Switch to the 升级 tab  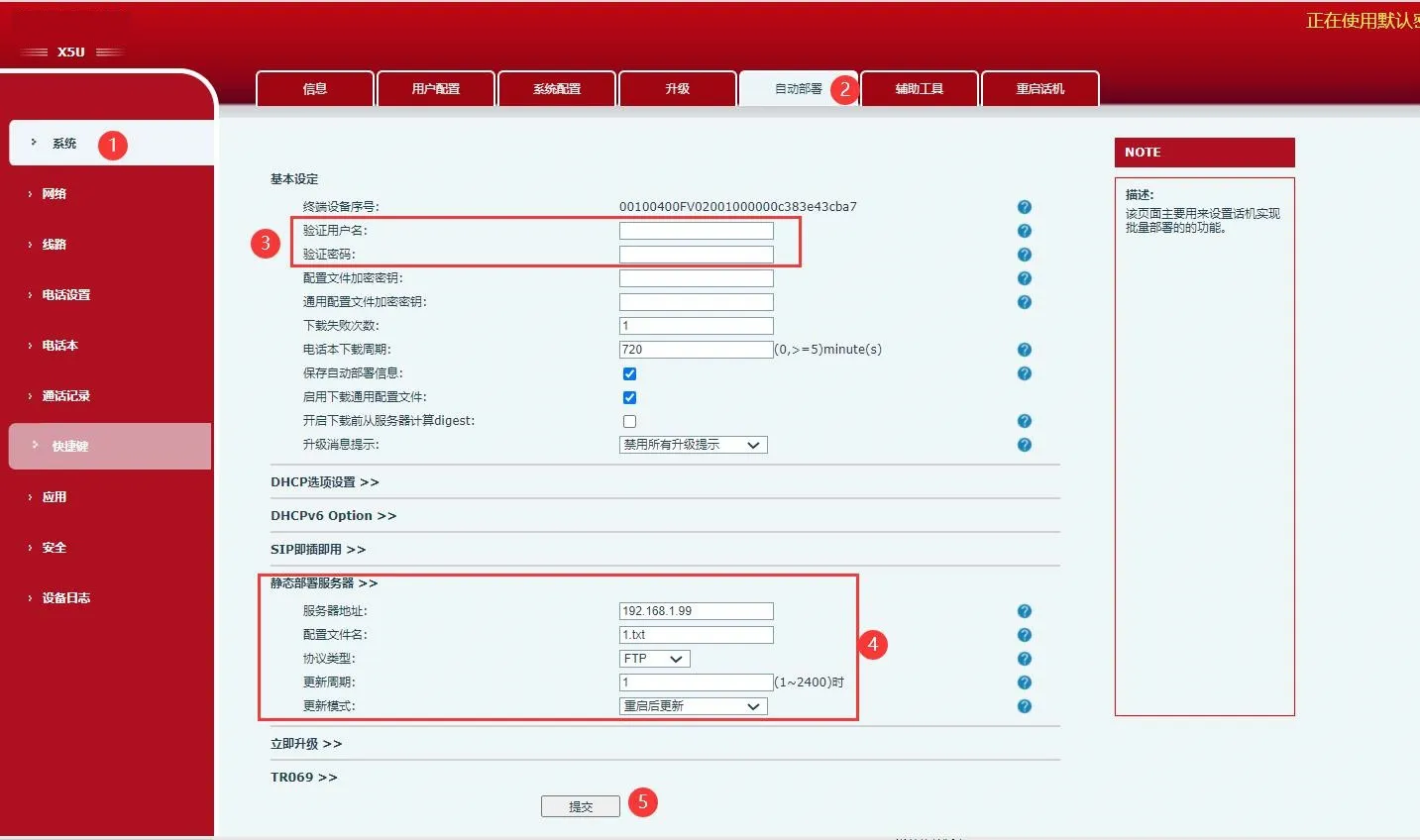pyautogui.click(x=677, y=88)
